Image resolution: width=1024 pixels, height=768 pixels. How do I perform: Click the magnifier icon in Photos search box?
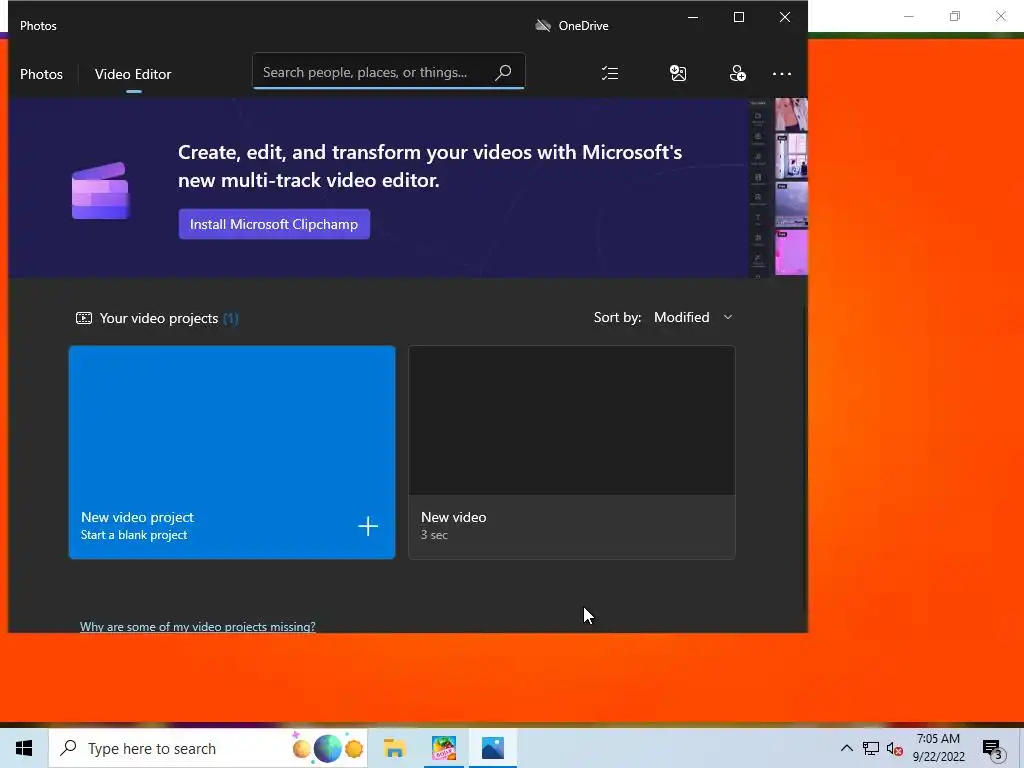tap(503, 72)
